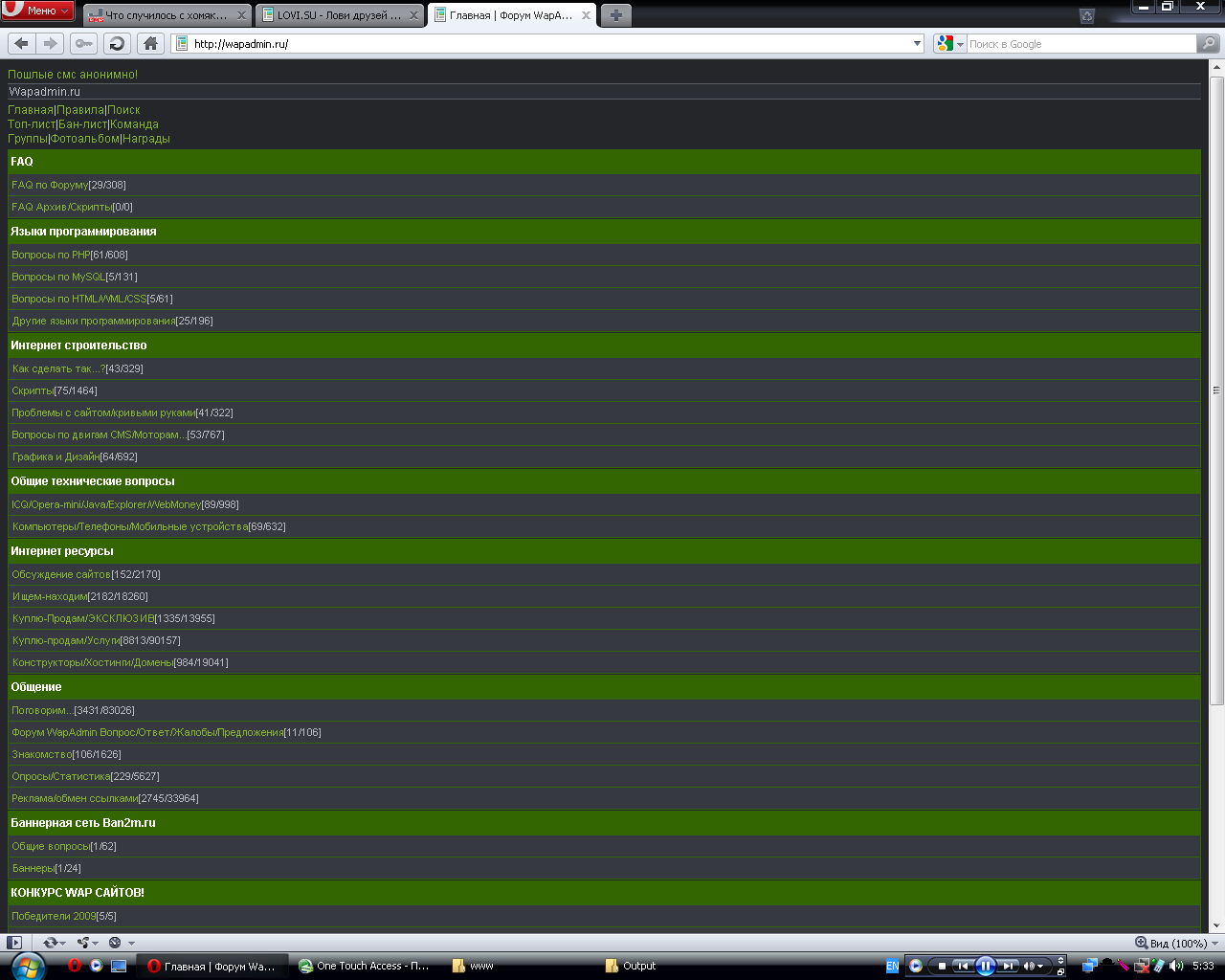Toggle the Opera side panel button
Screen dimensions: 1225x980
(x=14, y=943)
